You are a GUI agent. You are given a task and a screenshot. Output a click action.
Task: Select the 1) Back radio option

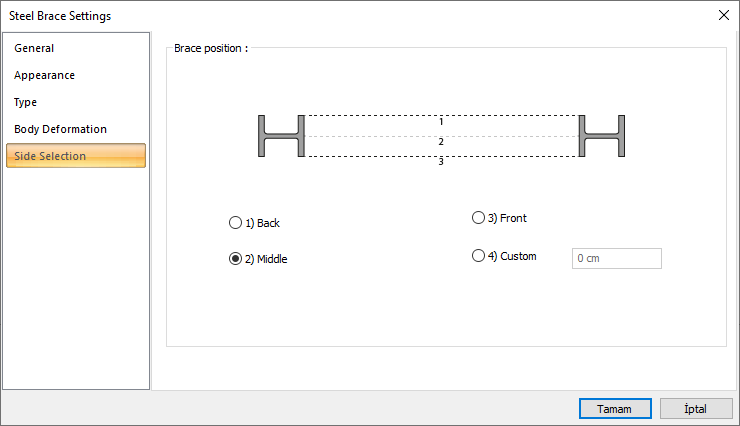(x=236, y=223)
